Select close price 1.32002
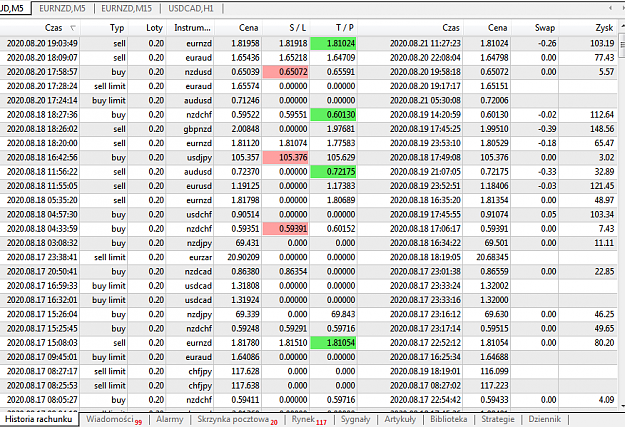 point(494,286)
